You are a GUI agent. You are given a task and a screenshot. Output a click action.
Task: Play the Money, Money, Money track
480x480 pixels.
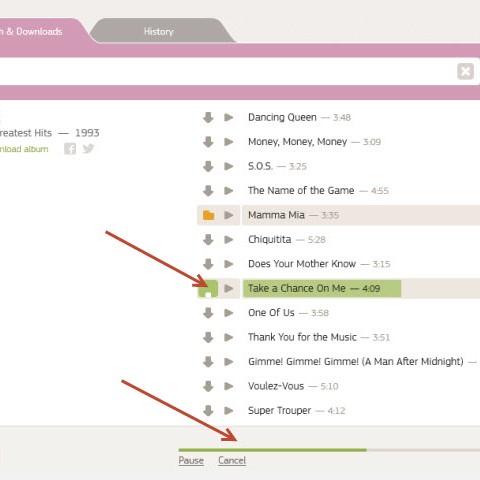229,142
